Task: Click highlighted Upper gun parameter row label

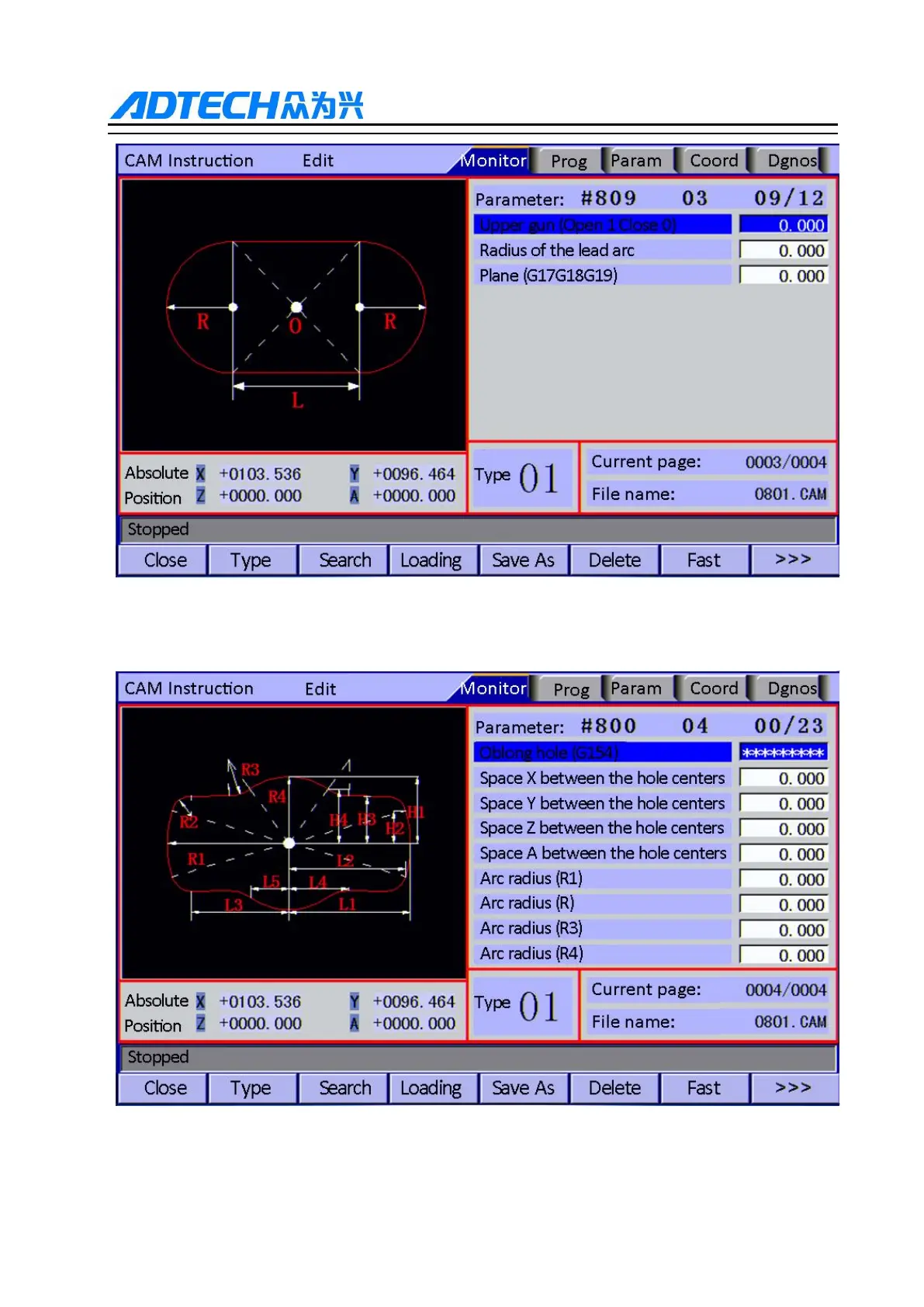Action: tap(602, 225)
